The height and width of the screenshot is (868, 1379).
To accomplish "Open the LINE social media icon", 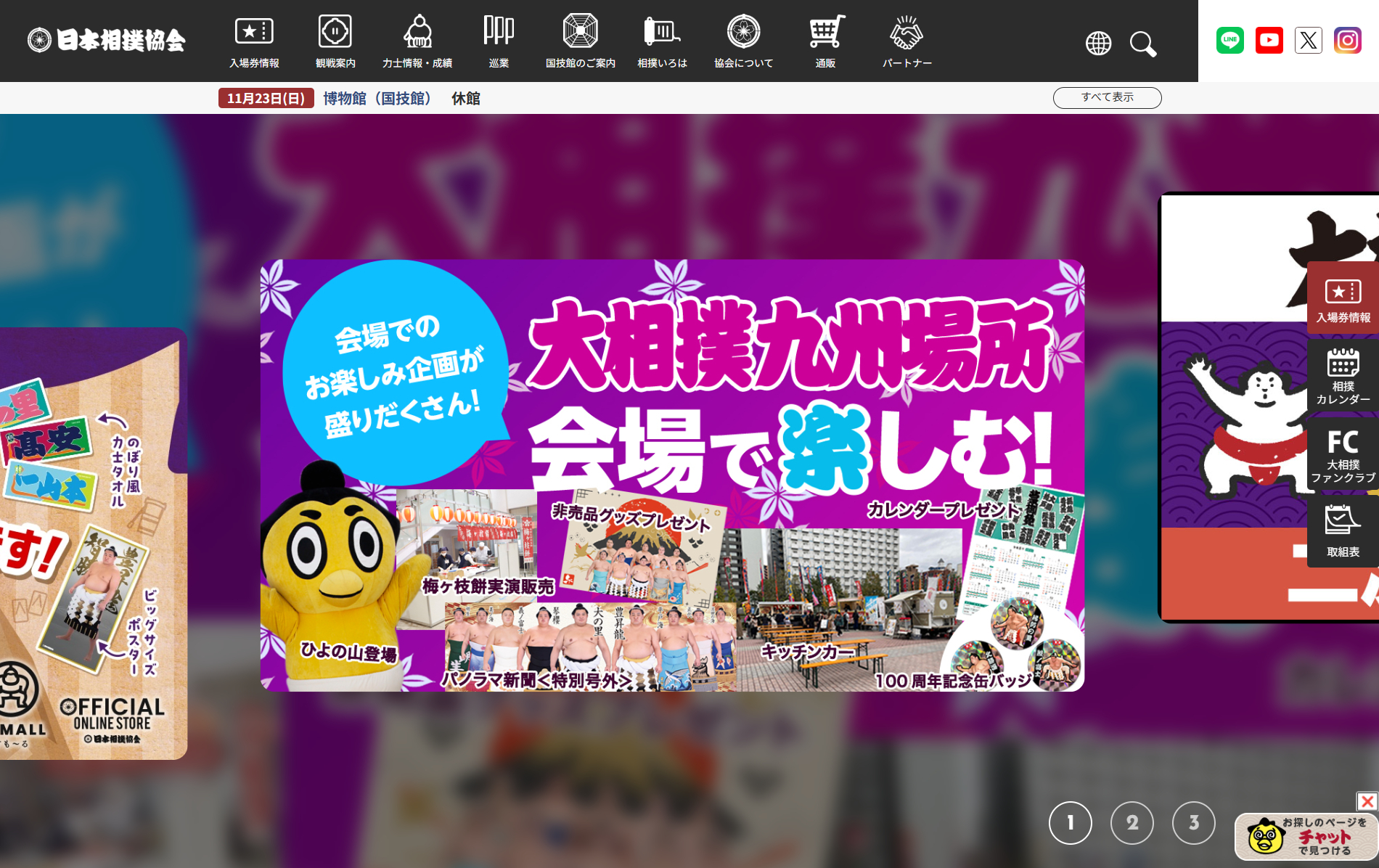I will [x=1229, y=41].
